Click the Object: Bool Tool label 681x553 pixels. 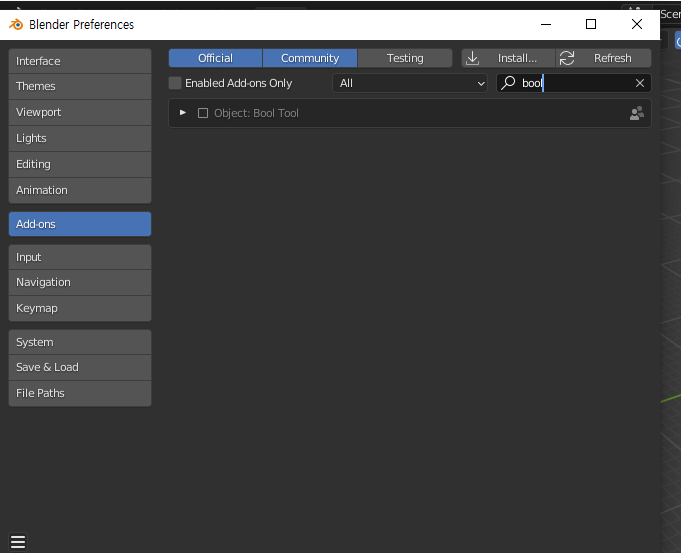pos(256,113)
